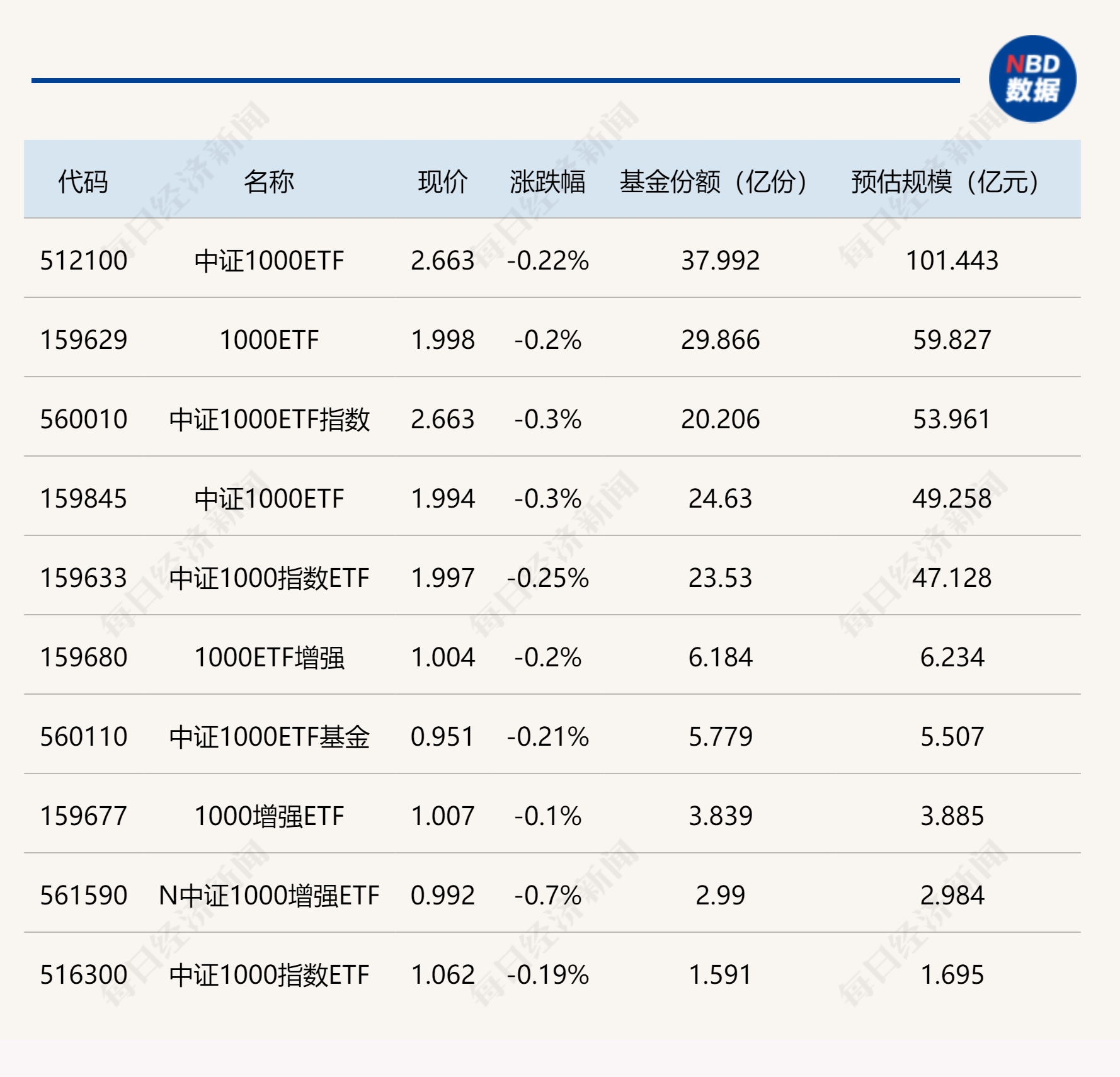1120x1077 pixels.
Task: Select fund code 516300
Action: [x=84, y=975]
